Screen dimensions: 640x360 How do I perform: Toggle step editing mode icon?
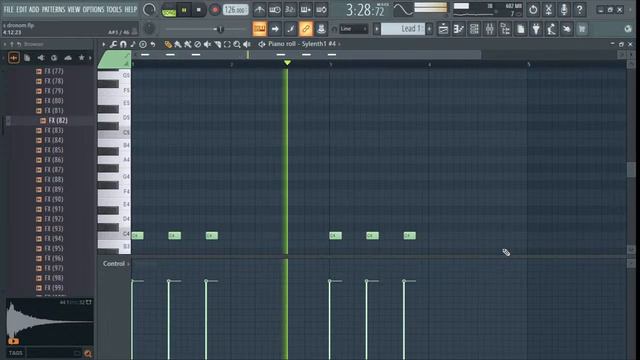pyautogui.click(x=306, y=9)
